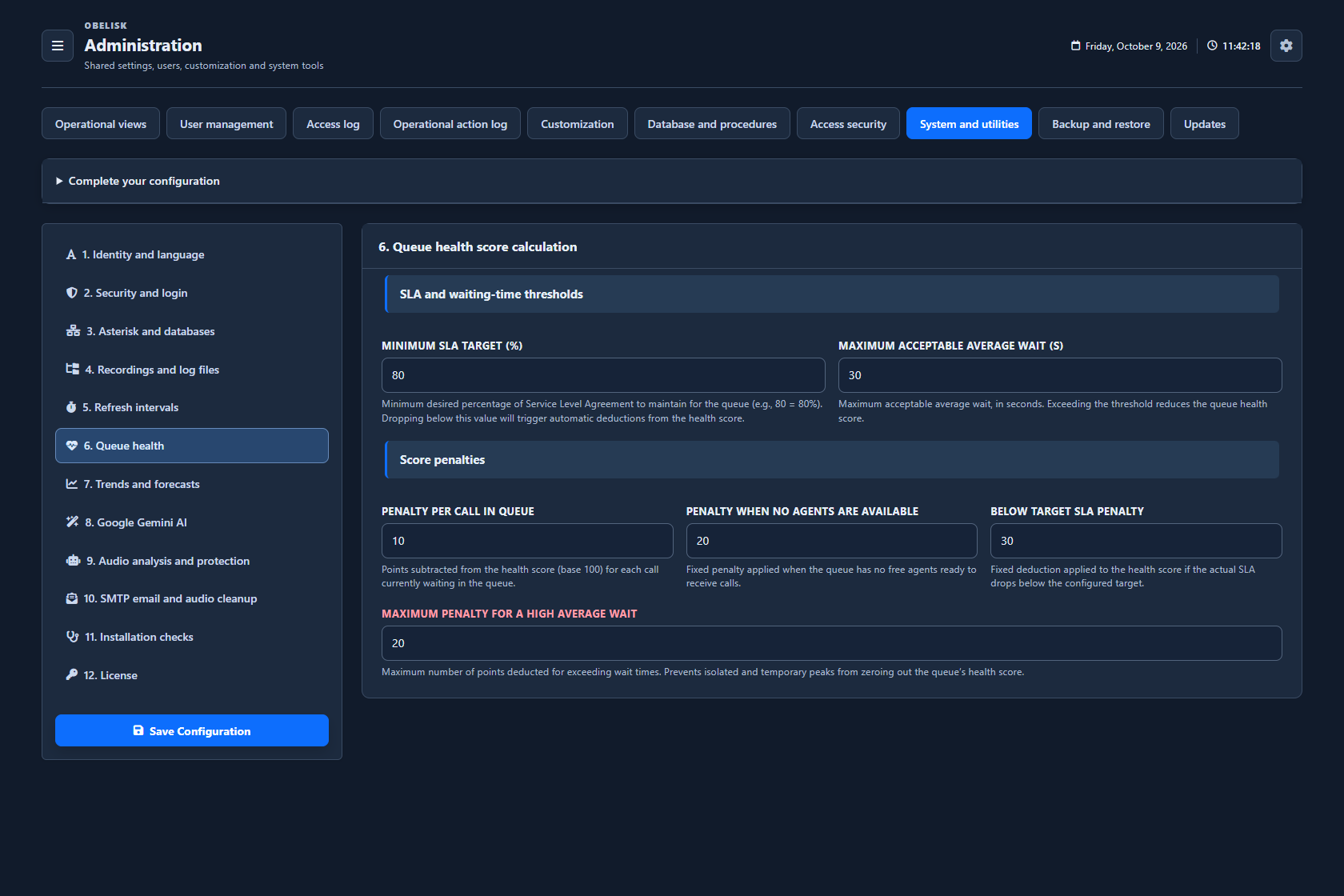Click the Installation checks stethoscope icon
1344x896 pixels.
pos(73,637)
